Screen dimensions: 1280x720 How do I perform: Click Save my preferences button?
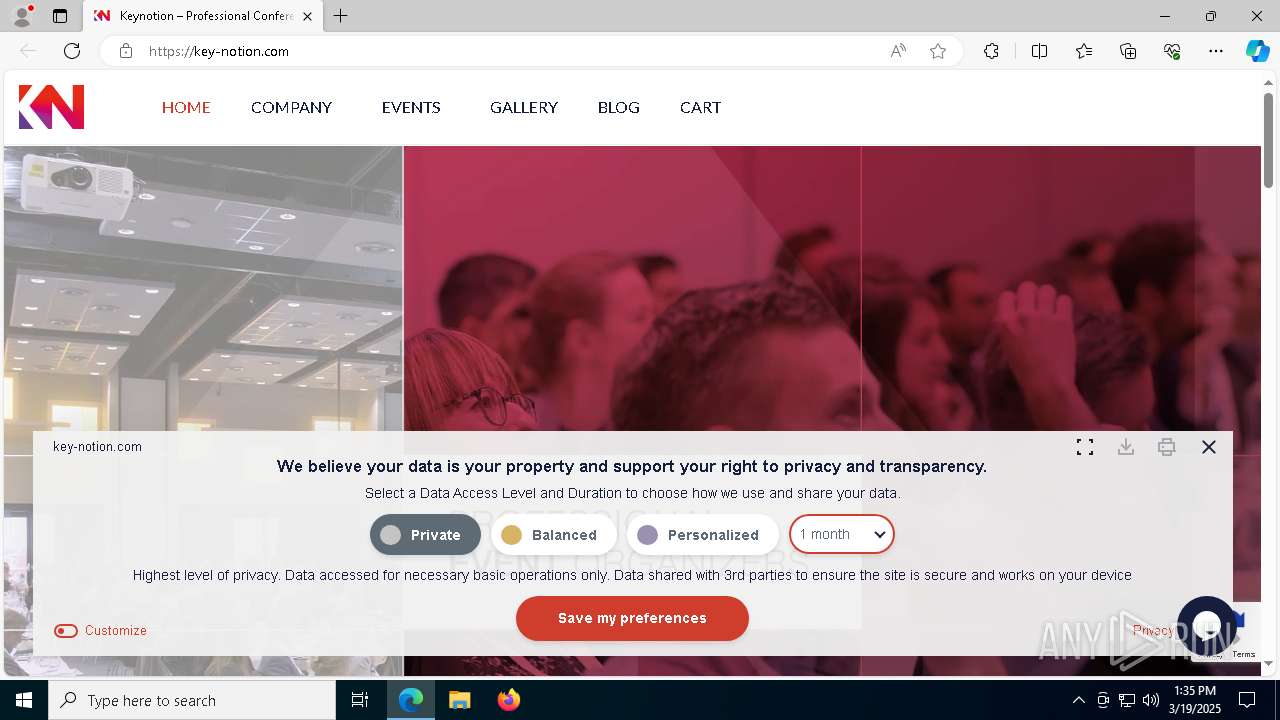632,618
